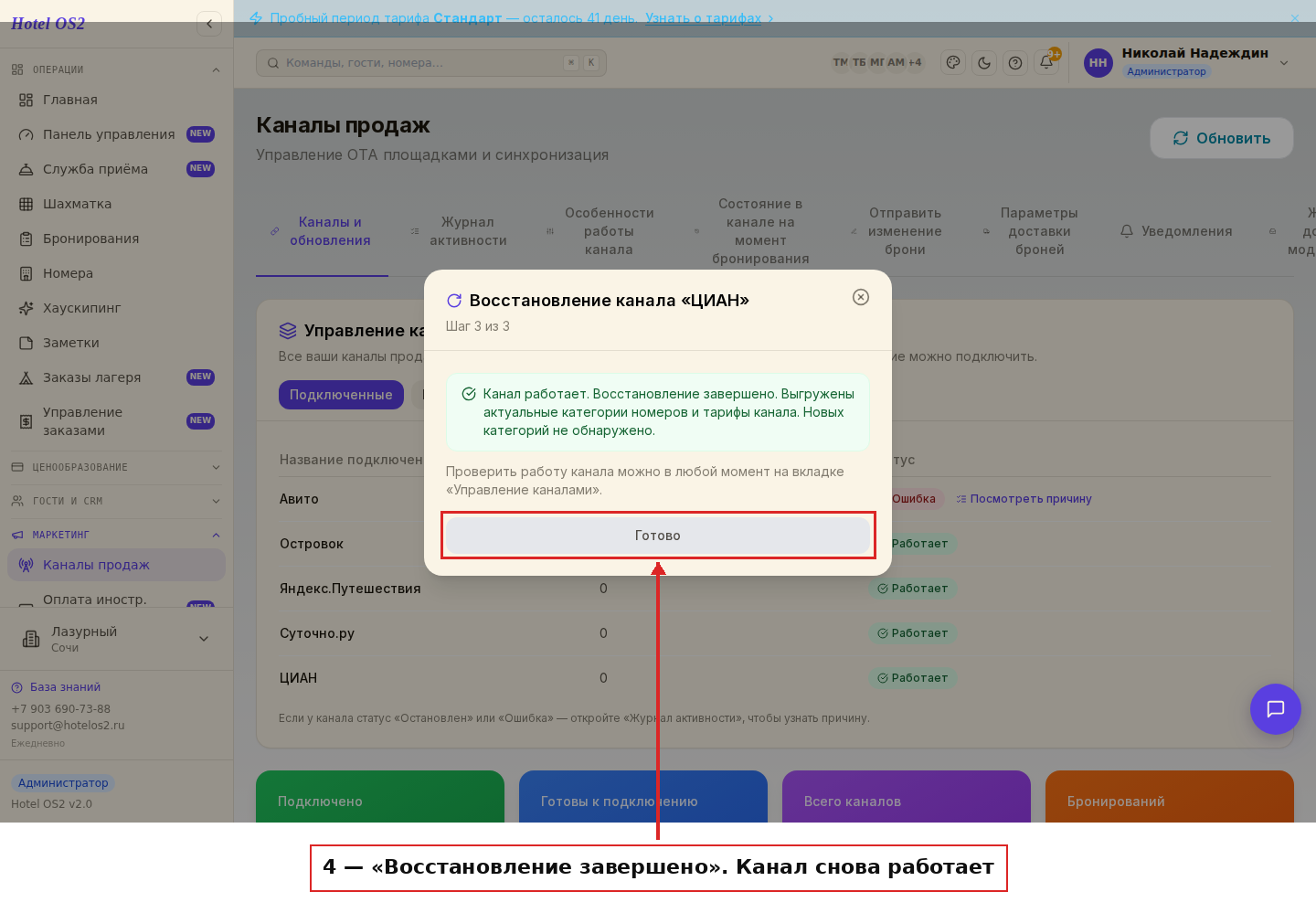1316x913 pixels.
Task: Open Номера in the sidebar
Action: coord(116,273)
